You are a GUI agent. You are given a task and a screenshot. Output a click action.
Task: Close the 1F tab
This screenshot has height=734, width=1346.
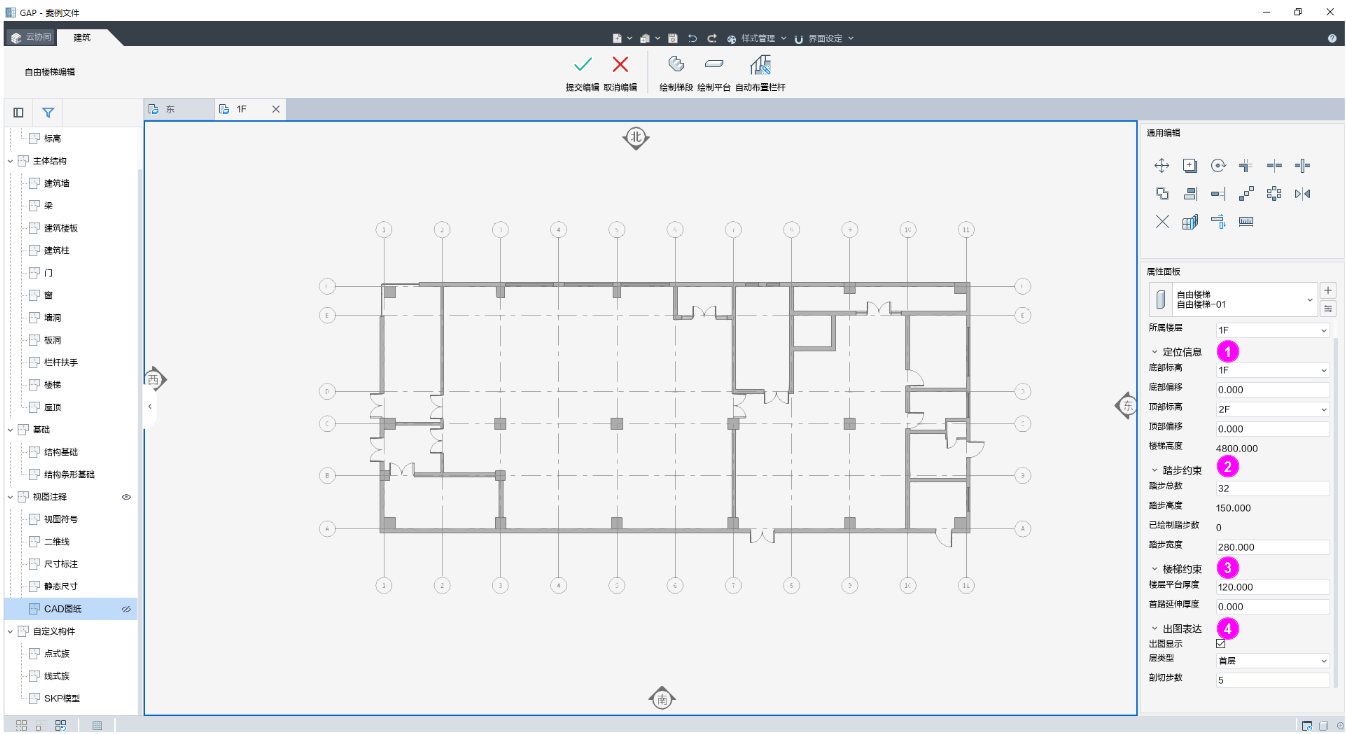[x=276, y=109]
